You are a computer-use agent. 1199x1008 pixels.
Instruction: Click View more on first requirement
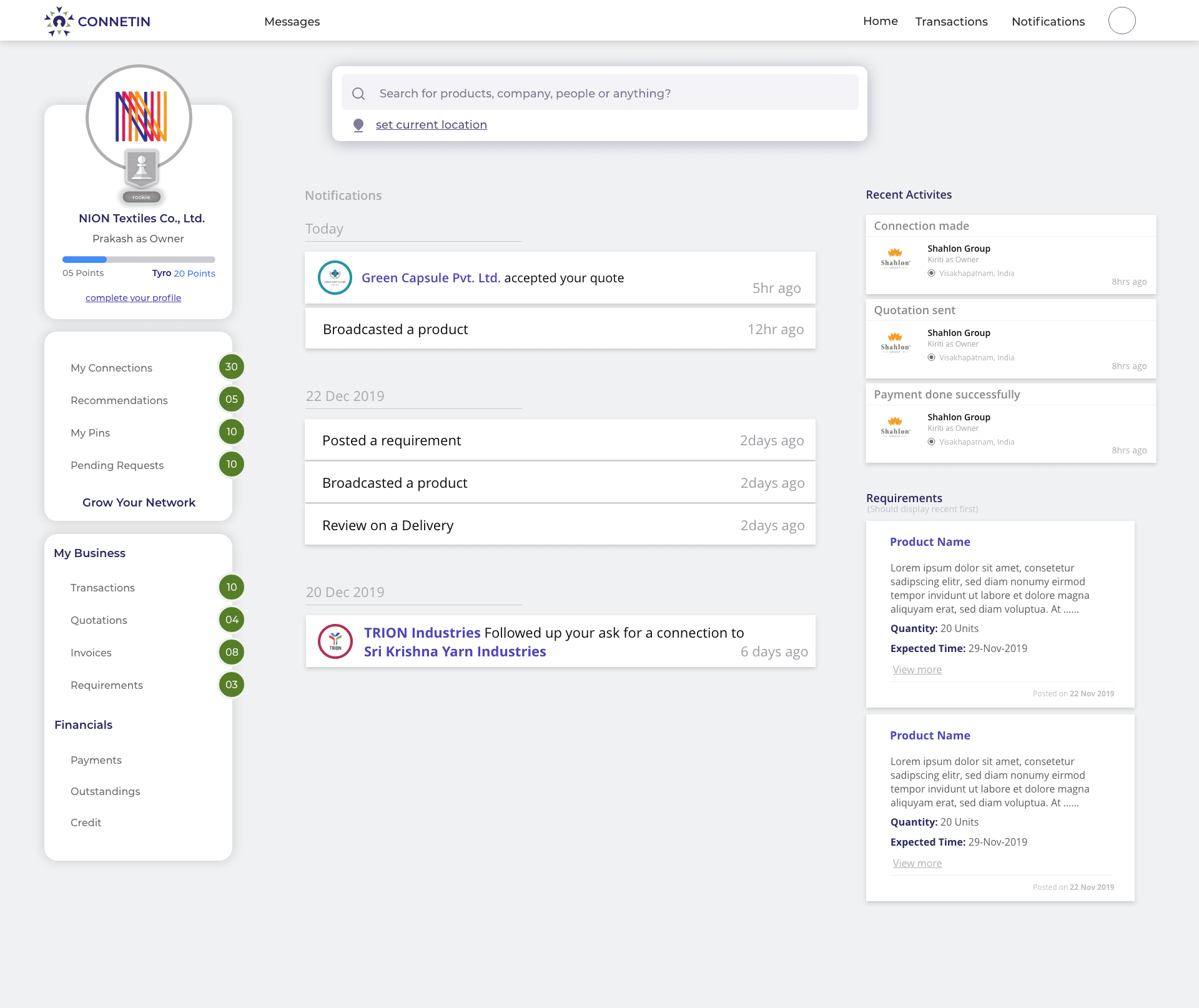pyautogui.click(x=917, y=670)
